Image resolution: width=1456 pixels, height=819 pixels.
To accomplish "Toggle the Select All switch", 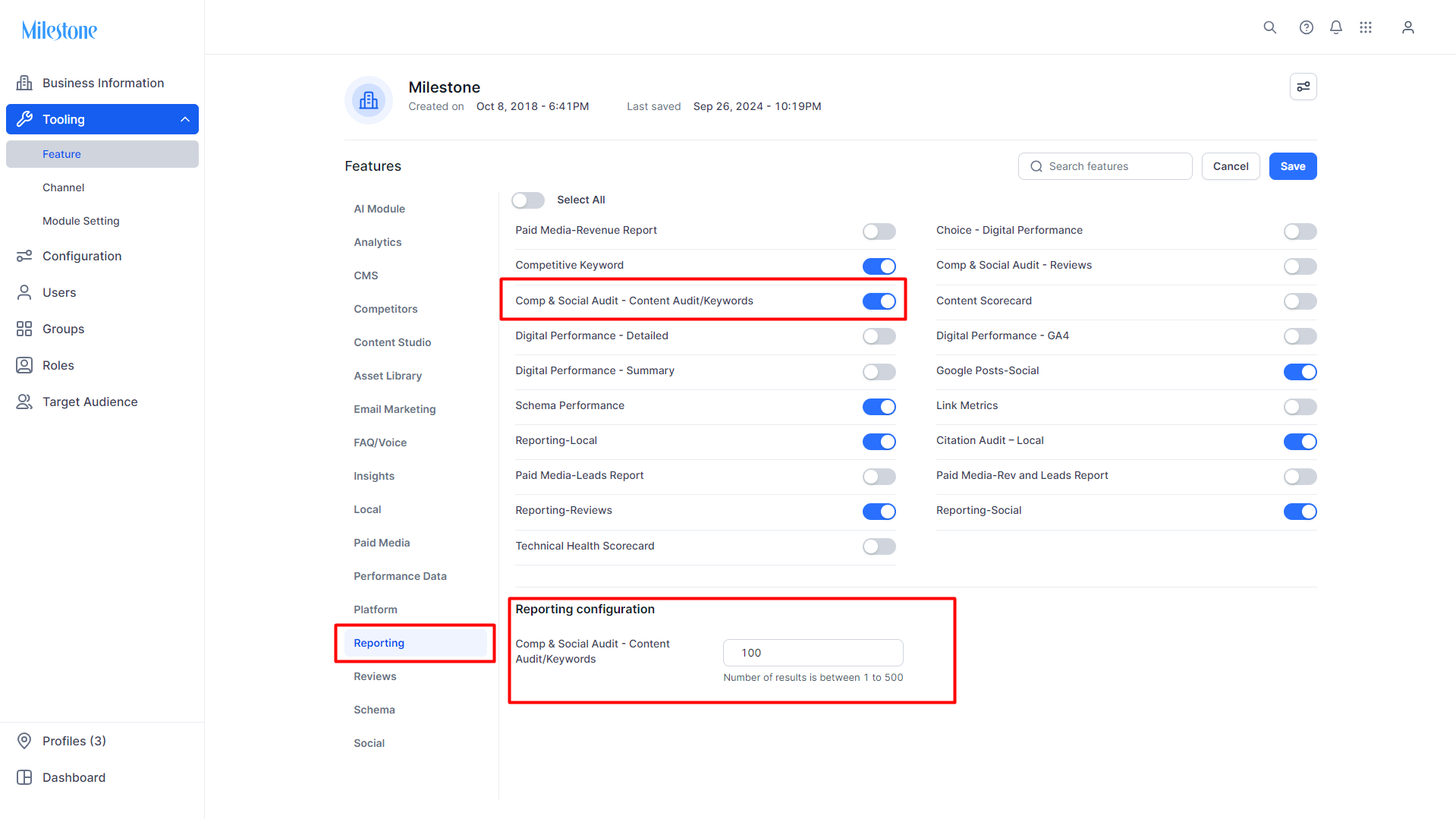I will (528, 200).
